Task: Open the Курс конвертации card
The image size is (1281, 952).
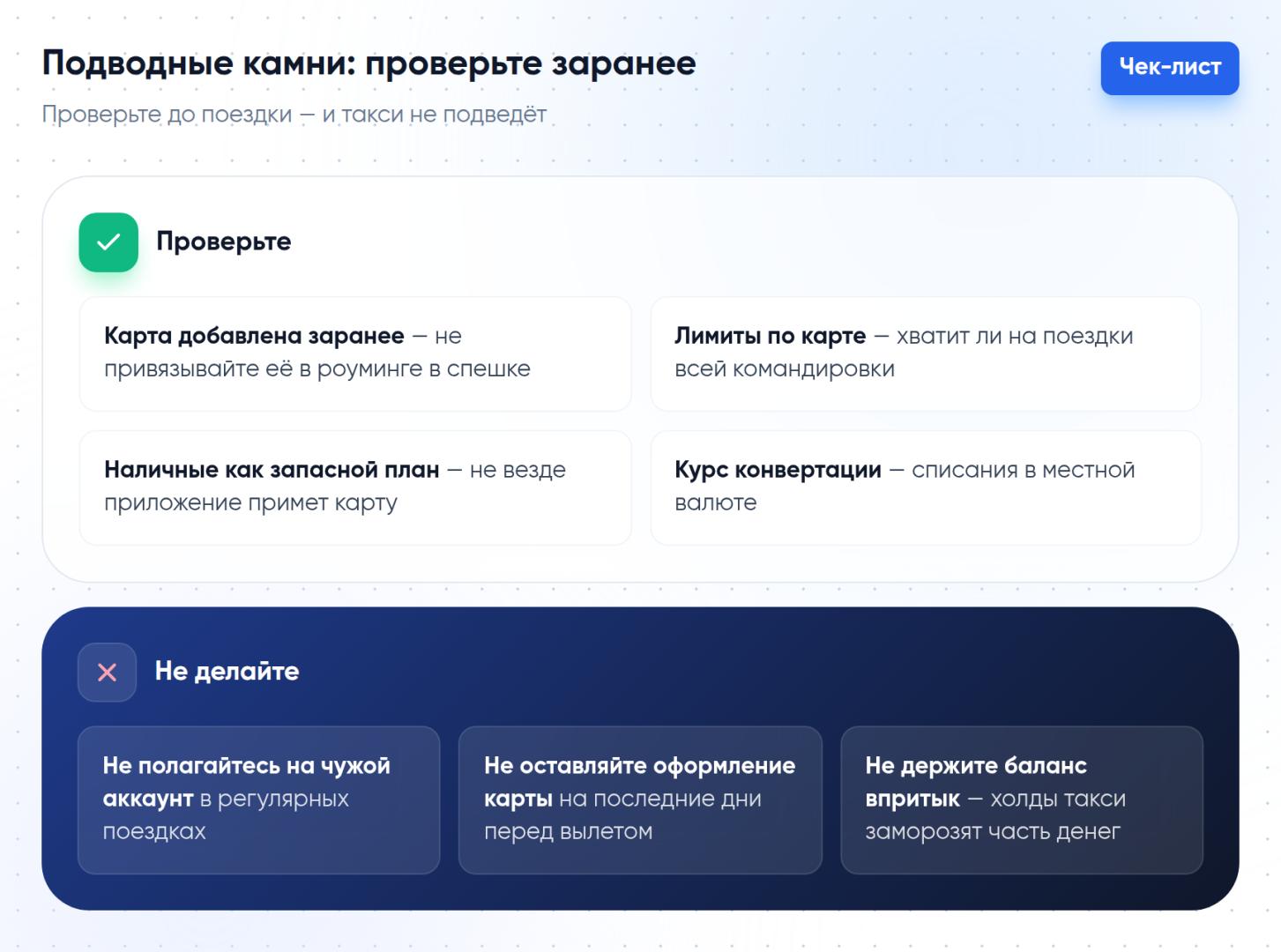Action: 926,487
